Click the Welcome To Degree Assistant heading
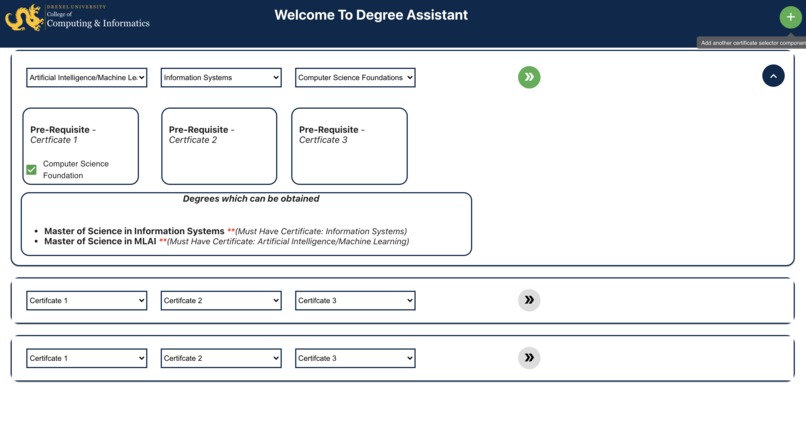Screen dimensions: 806x437 click(x=371, y=15)
